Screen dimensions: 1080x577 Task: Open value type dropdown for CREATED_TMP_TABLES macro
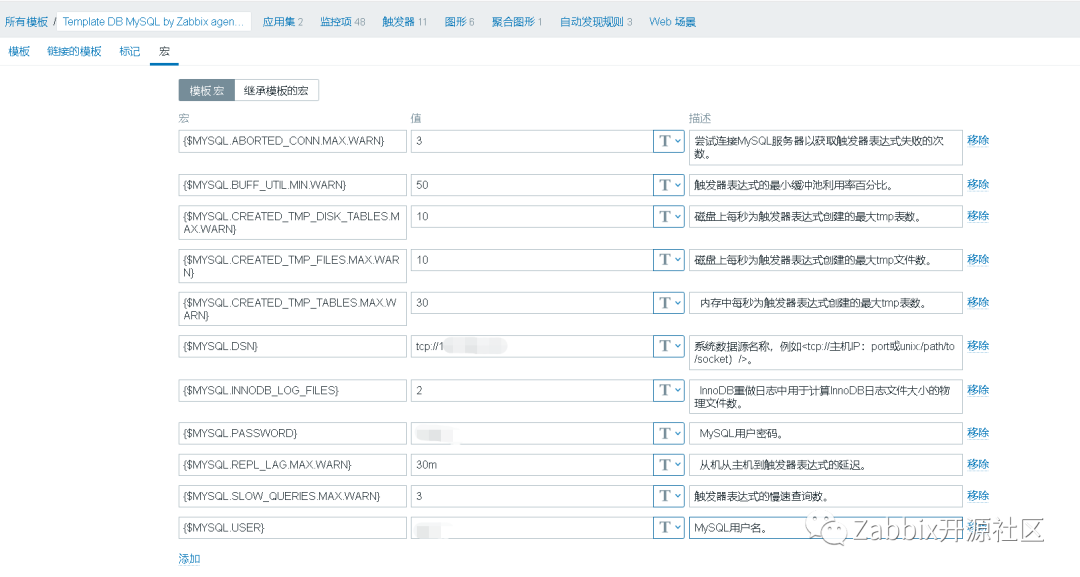pyautogui.click(x=668, y=302)
